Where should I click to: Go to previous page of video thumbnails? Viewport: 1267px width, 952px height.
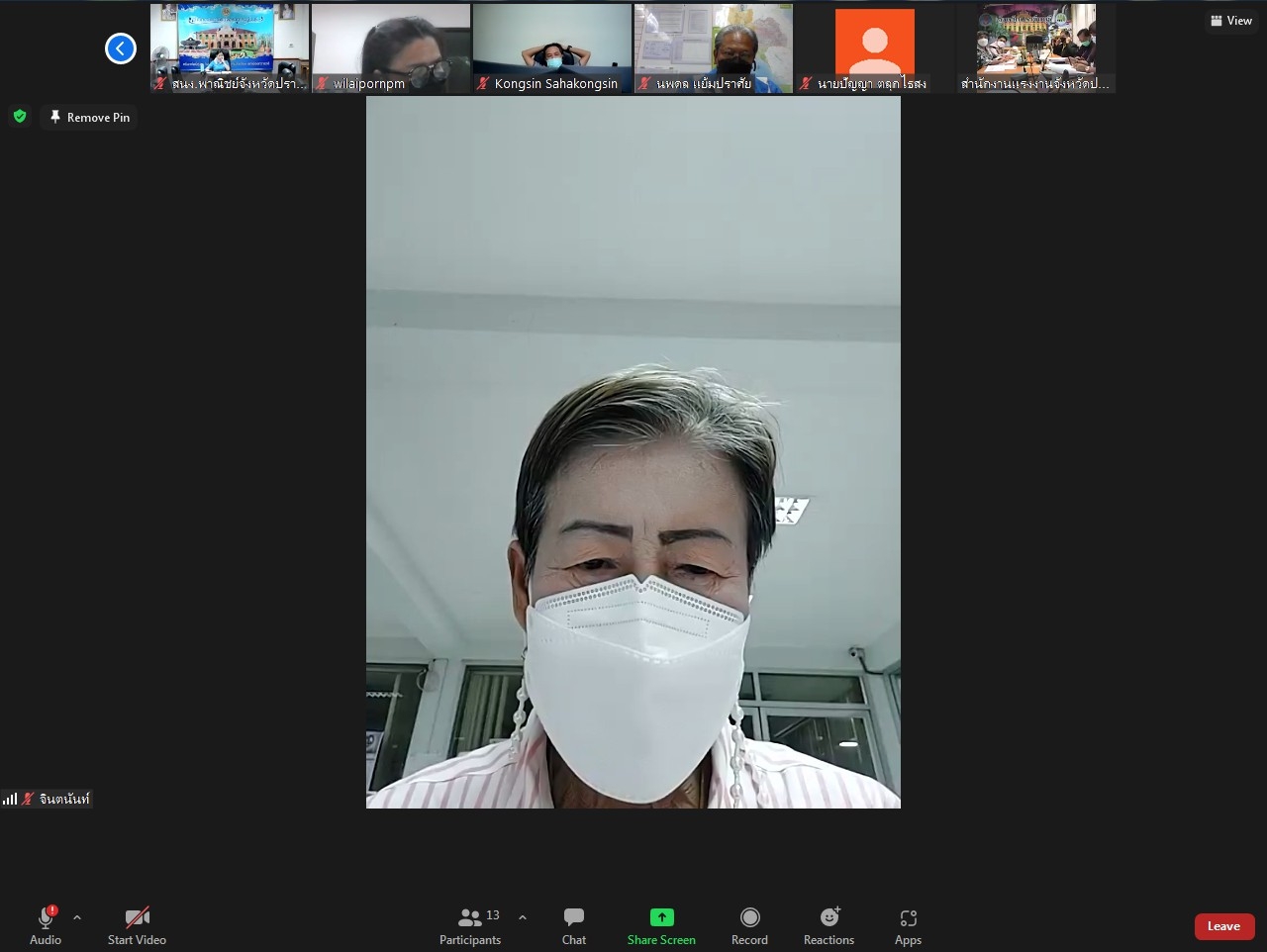[121, 48]
